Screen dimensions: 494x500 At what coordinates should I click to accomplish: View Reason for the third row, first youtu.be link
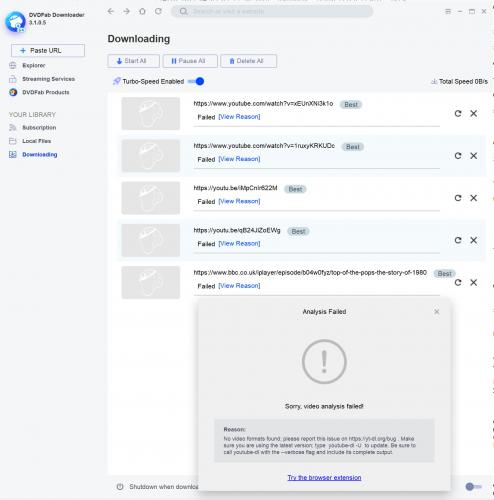[x=239, y=201]
